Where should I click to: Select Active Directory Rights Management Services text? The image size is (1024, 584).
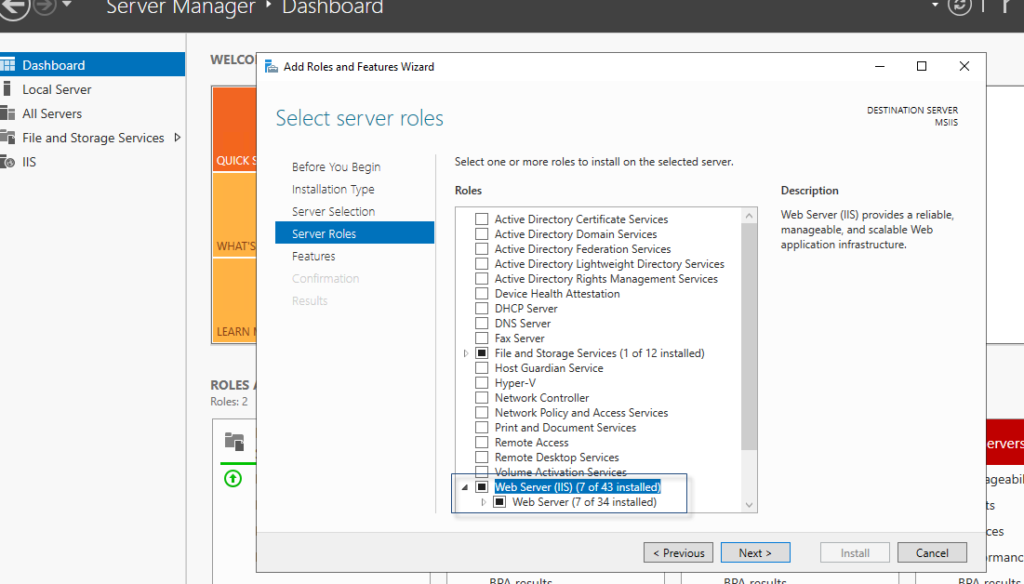(x=606, y=279)
